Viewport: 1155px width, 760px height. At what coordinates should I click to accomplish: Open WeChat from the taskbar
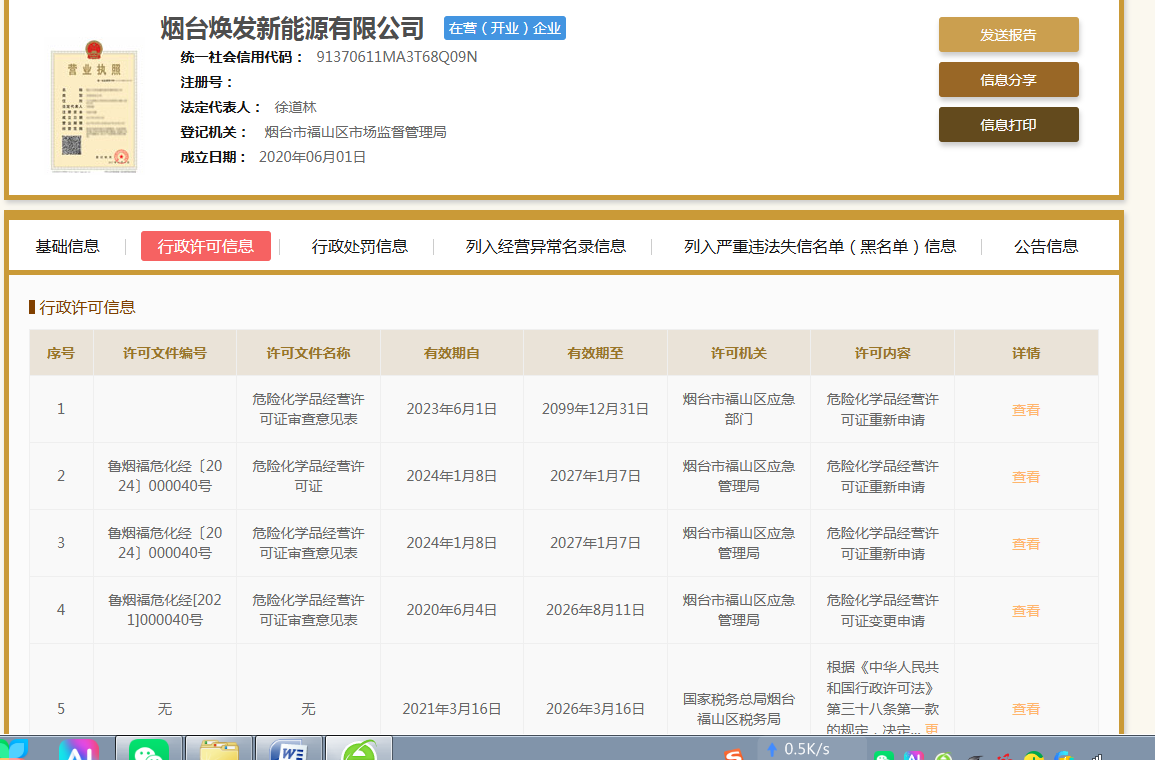(149, 750)
